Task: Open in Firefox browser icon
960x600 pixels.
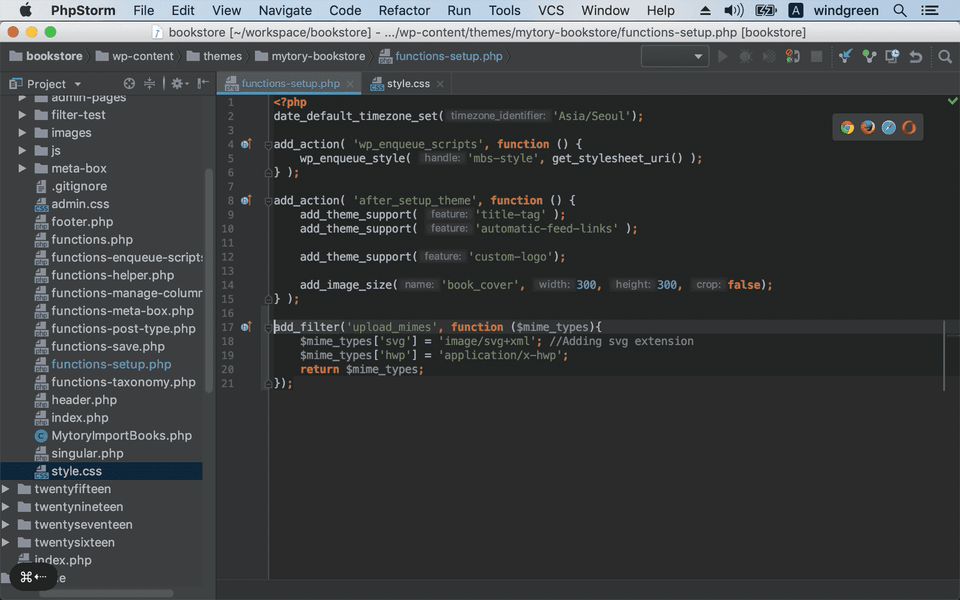Action: coord(867,127)
